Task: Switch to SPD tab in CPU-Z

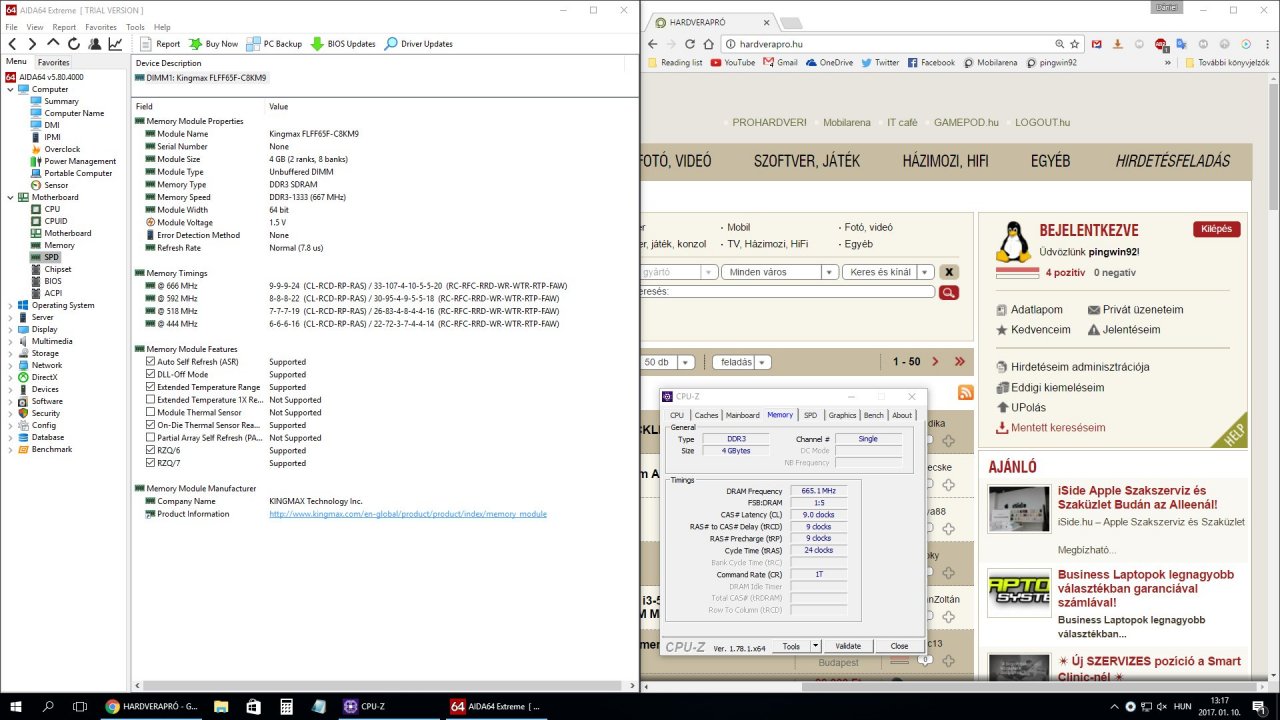Action: [810, 415]
